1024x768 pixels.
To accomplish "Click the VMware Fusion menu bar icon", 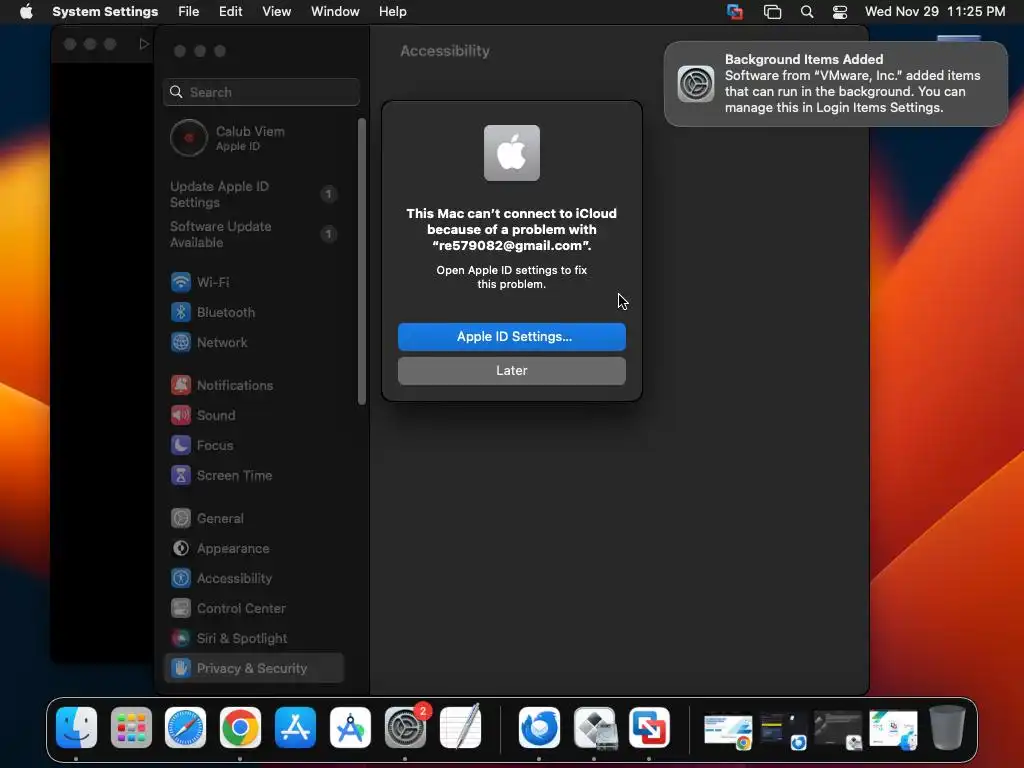I will tap(735, 12).
